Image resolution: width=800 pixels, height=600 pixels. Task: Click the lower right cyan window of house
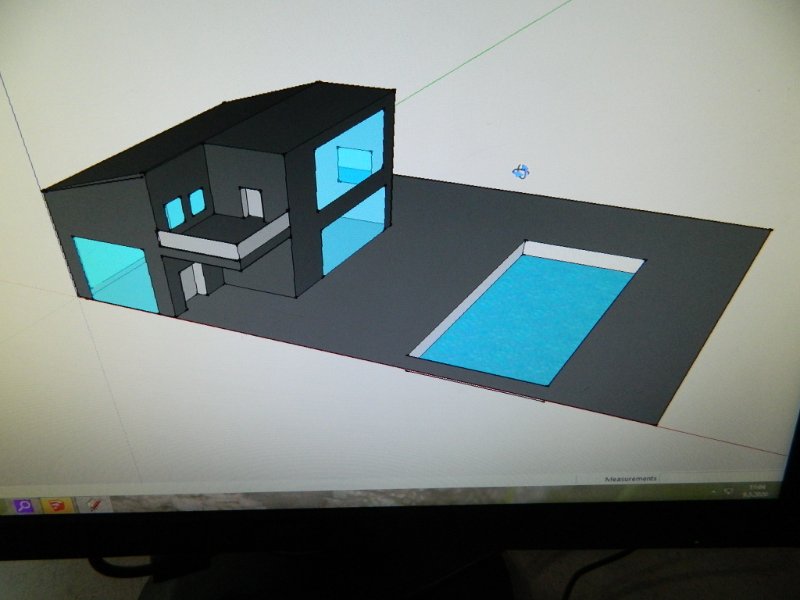tap(352, 232)
